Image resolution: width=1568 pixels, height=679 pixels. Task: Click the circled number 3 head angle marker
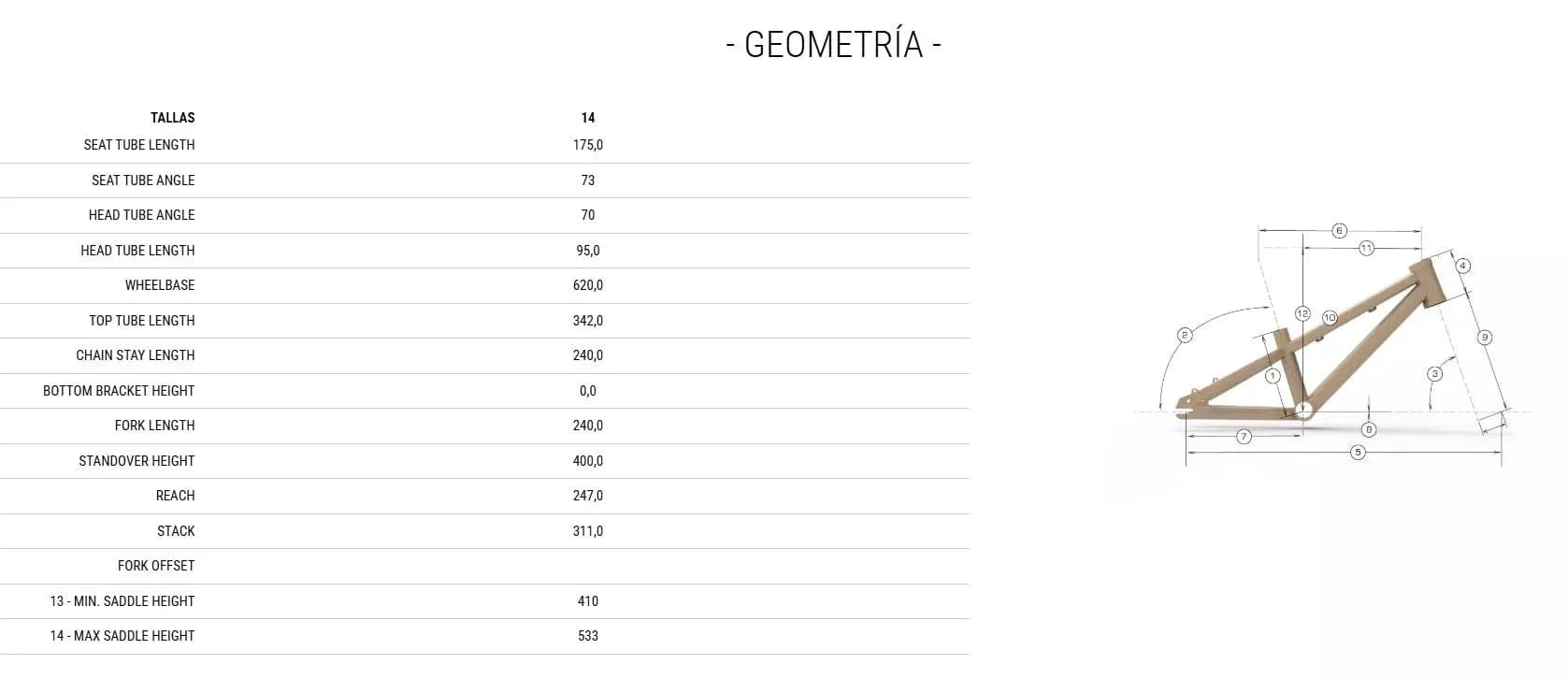(x=1434, y=374)
